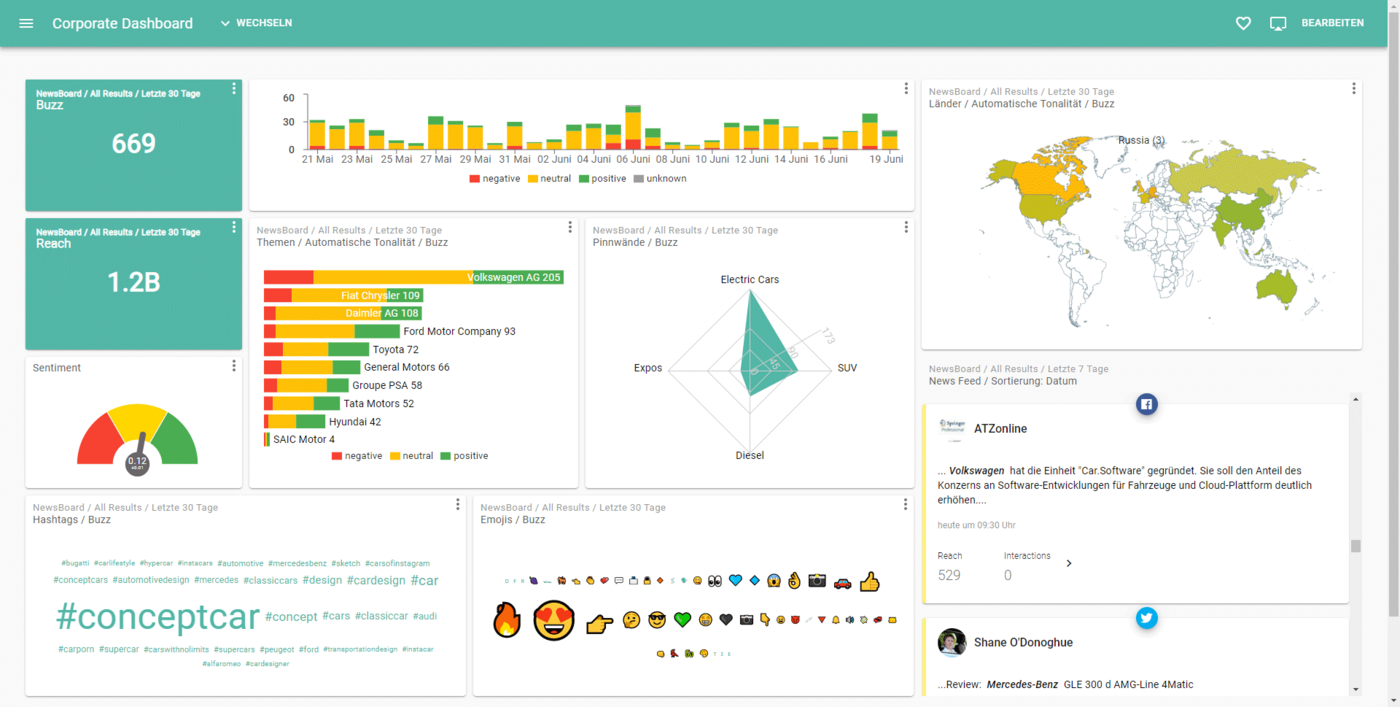Click the Facebook source icon on ATZonline post
Screen dimensions: 1400x707
click(x=1147, y=404)
